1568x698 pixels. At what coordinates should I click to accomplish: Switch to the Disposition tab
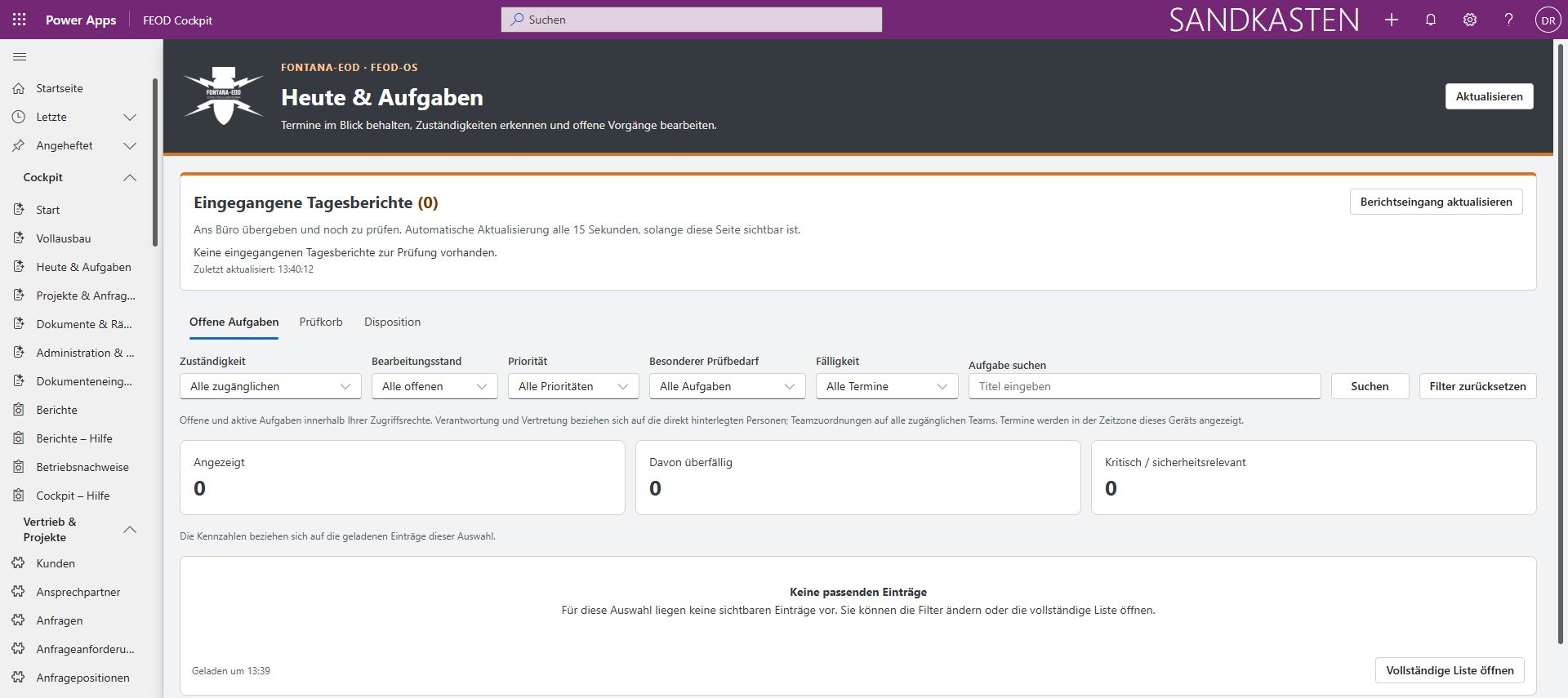(392, 322)
